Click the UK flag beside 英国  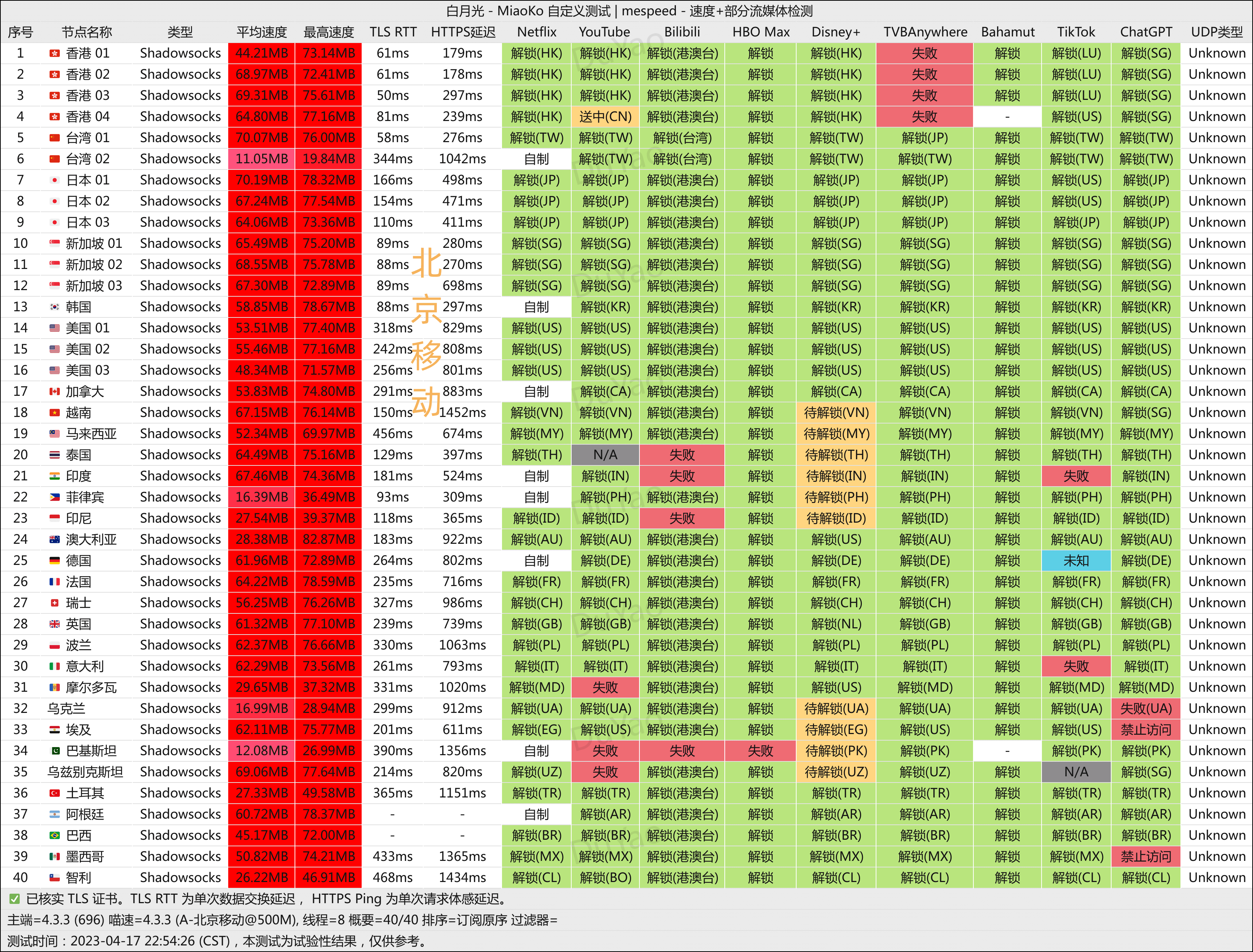(54, 624)
